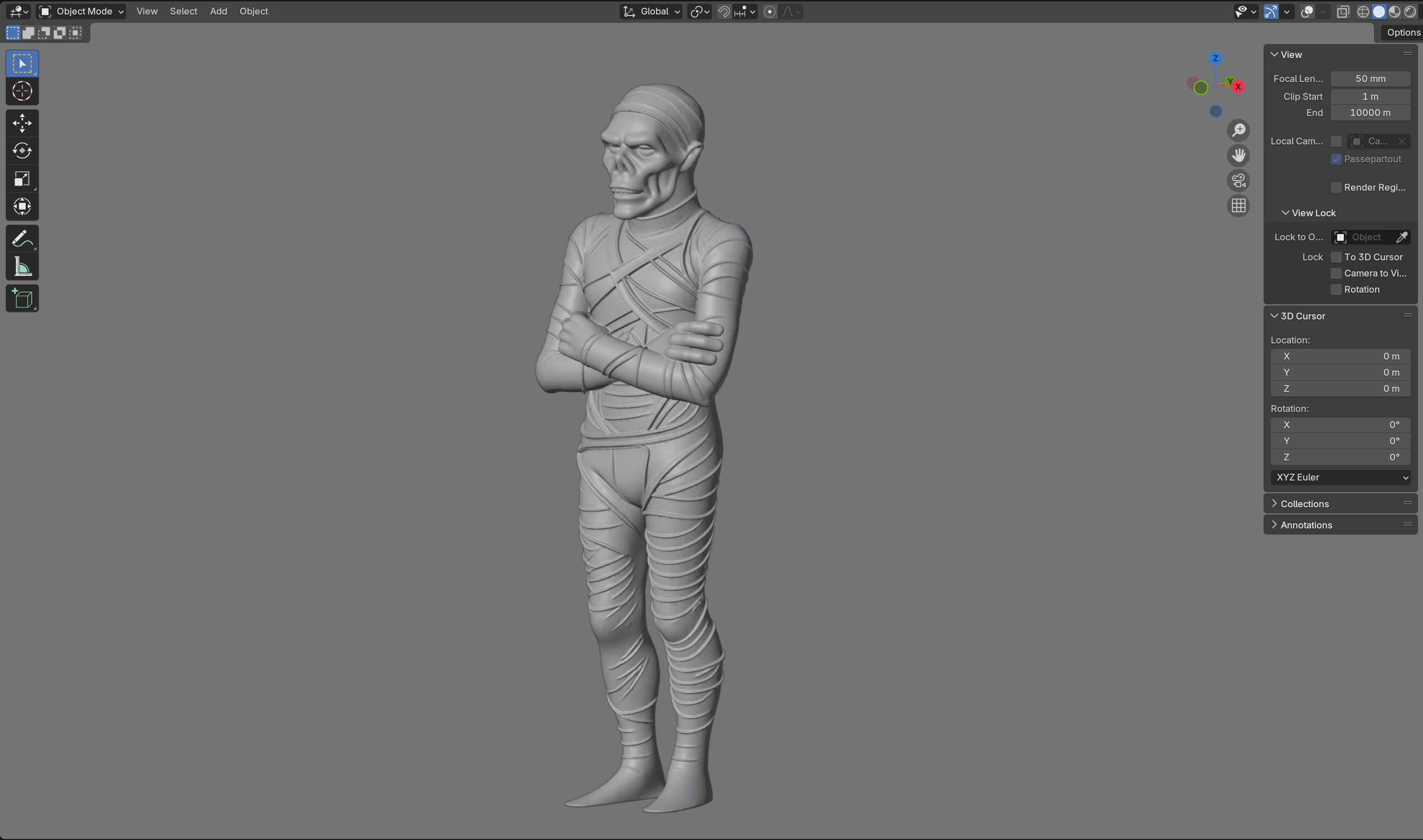The height and width of the screenshot is (840, 1423).
Task: Open XYZ Euler rotation mode dropdown
Action: (1340, 477)
